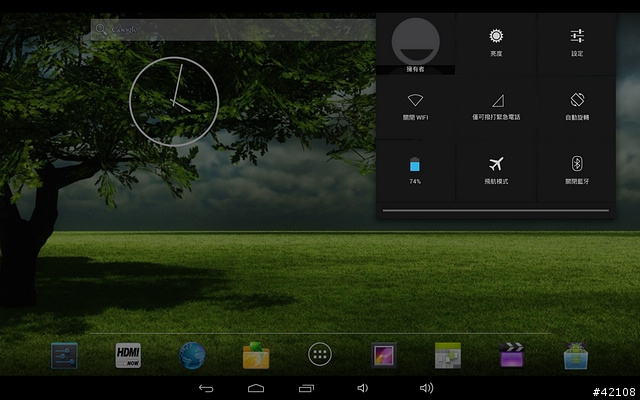Open the 74% battery tile
This screenshot has height=400, width=640.
pos(415,171)
